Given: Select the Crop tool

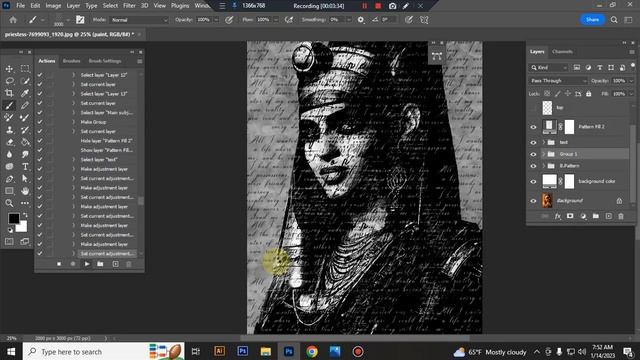Looking at the screenshot, I should [9, 93].
